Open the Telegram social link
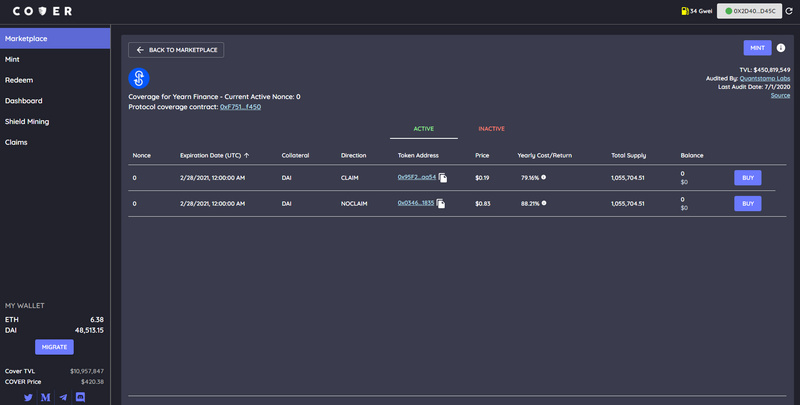 click(x=63, y=397)
